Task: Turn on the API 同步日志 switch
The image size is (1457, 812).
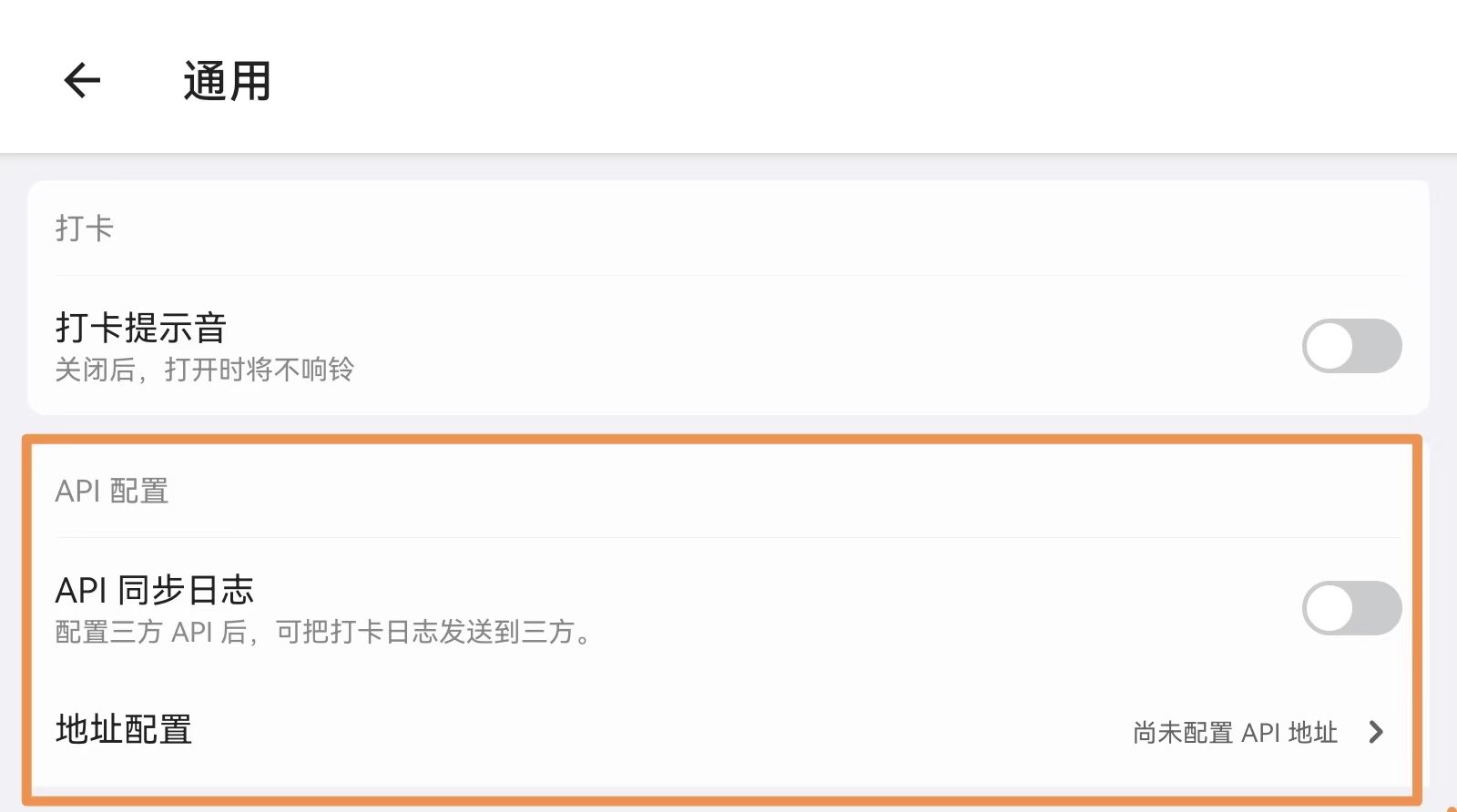Action: [x=1351, y=608]
